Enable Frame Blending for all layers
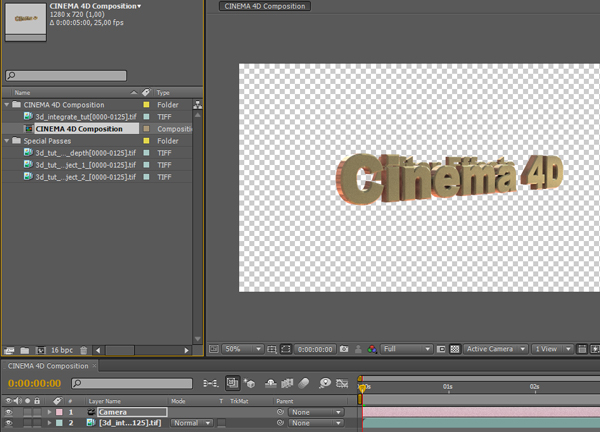 coord(287,383)
